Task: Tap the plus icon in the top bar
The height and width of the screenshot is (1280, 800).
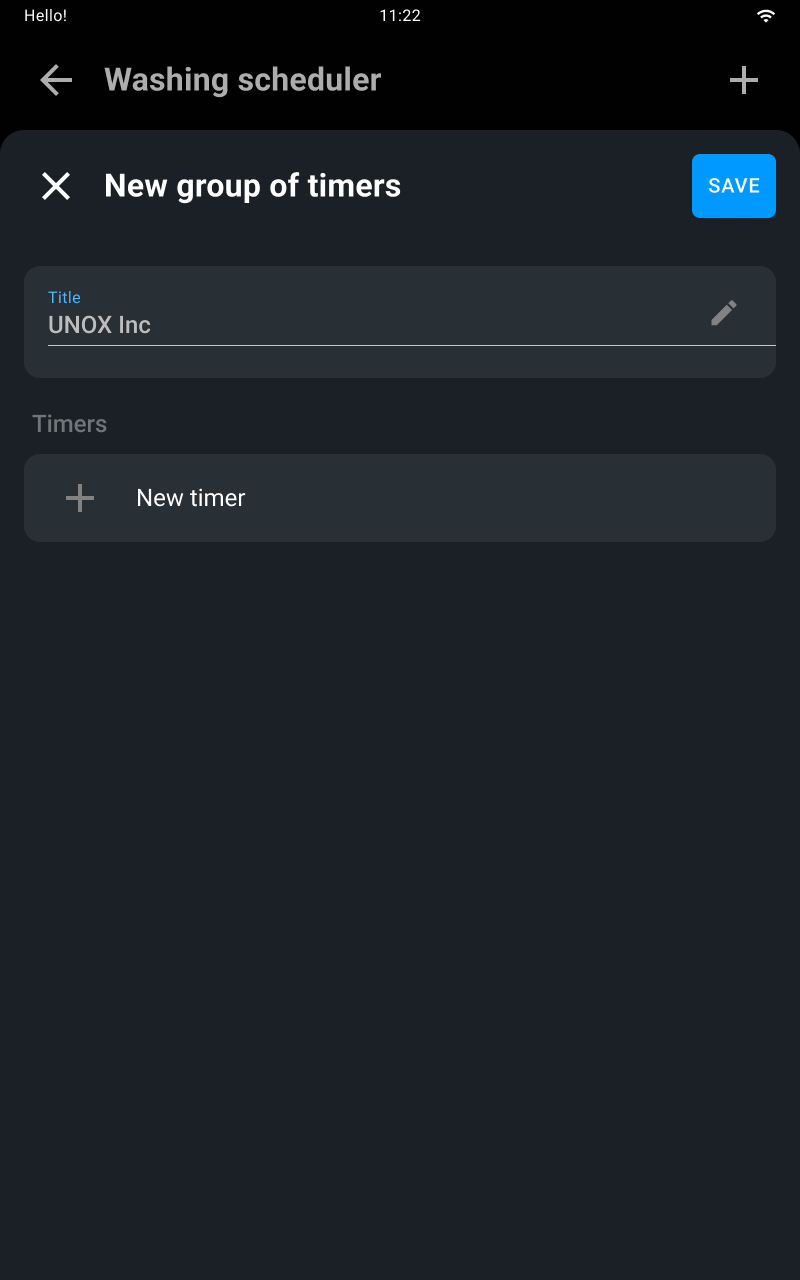Action: tap(744, 80)
